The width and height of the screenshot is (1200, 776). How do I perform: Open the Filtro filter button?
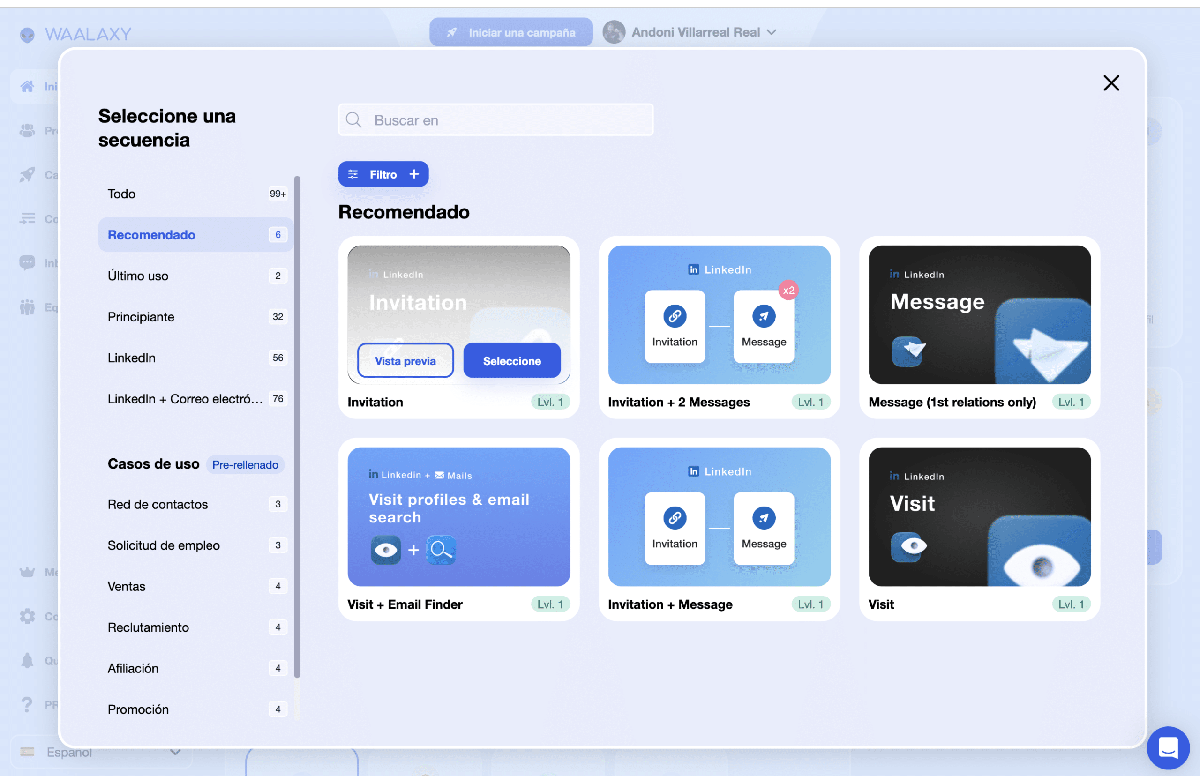click(383, 174)
